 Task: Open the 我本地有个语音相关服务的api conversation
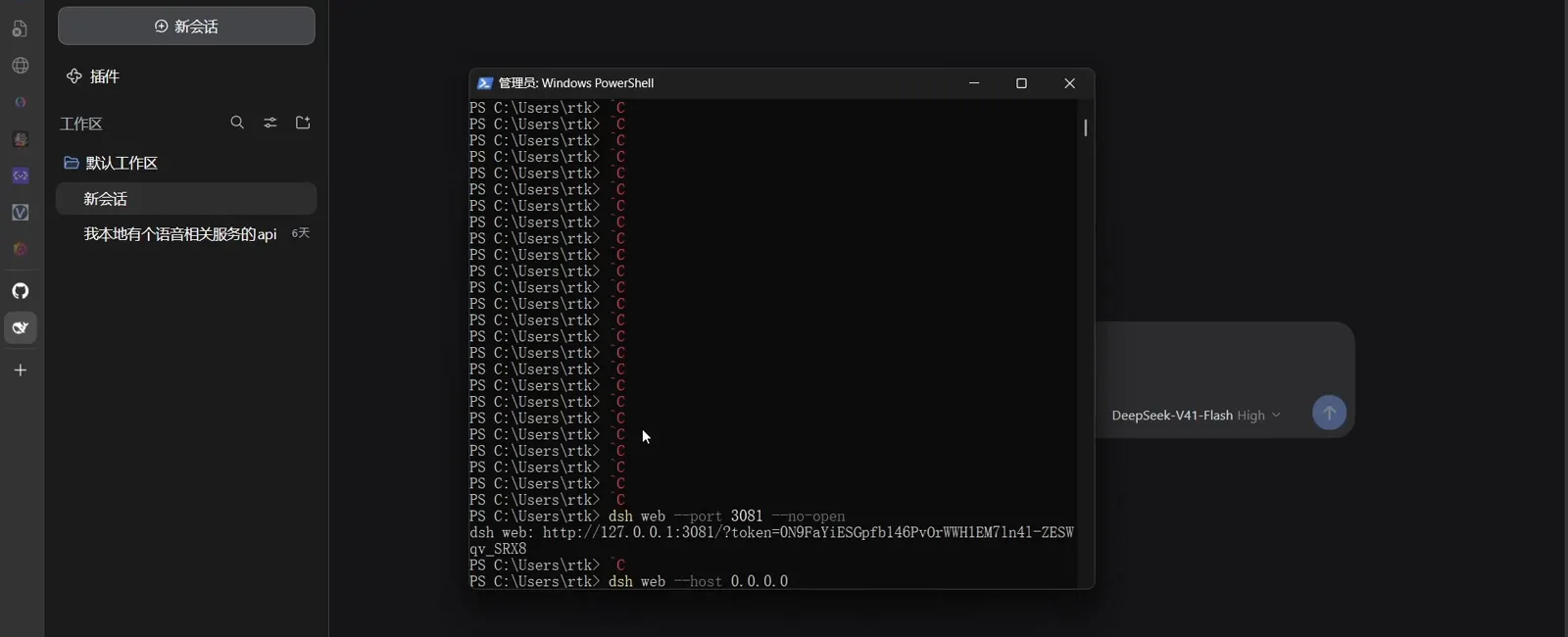pyautogui.click(x=180, y=234)
